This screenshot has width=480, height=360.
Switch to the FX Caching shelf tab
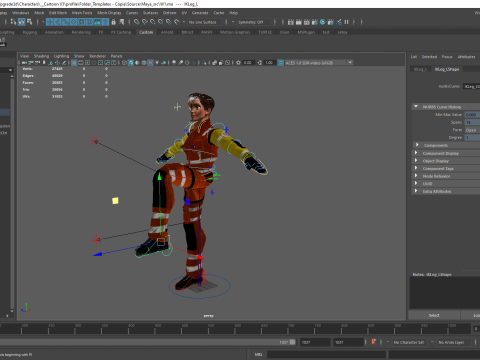[121, 32]
